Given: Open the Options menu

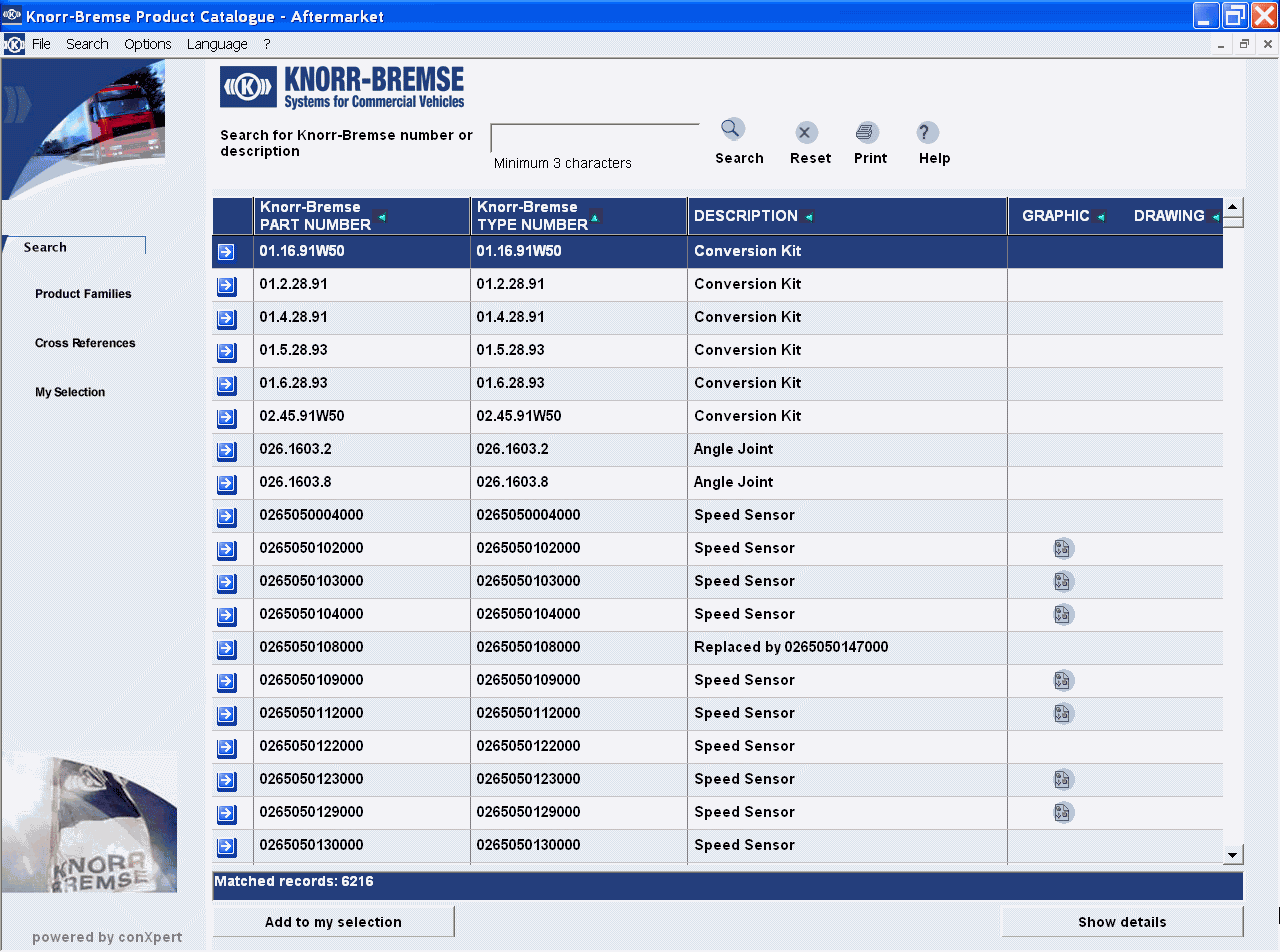Looking at the screenshot, I should tap(148, 44).
